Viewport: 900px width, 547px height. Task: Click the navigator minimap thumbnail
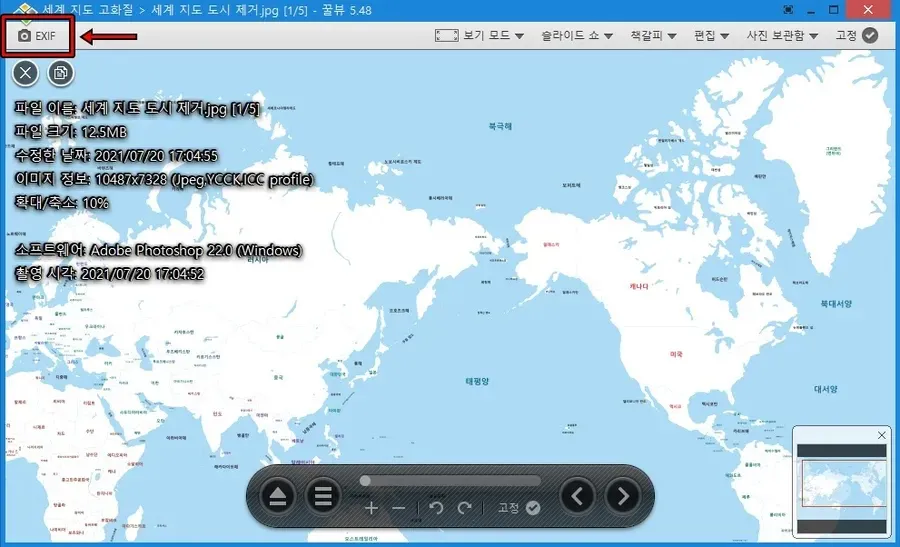click(841, 489)
